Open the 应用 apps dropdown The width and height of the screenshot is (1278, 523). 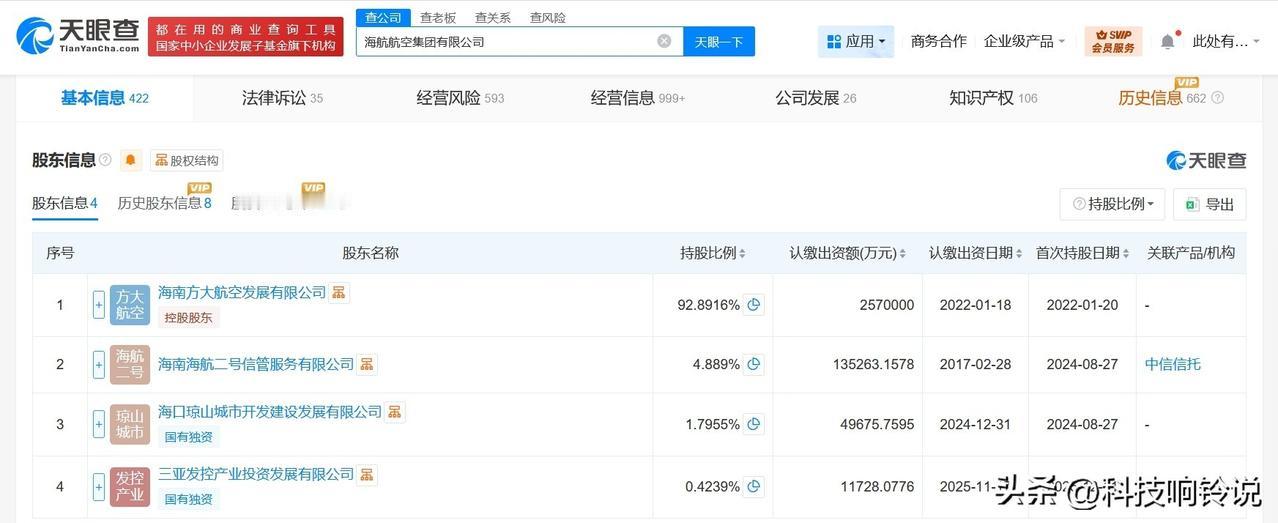pos(856,41)
